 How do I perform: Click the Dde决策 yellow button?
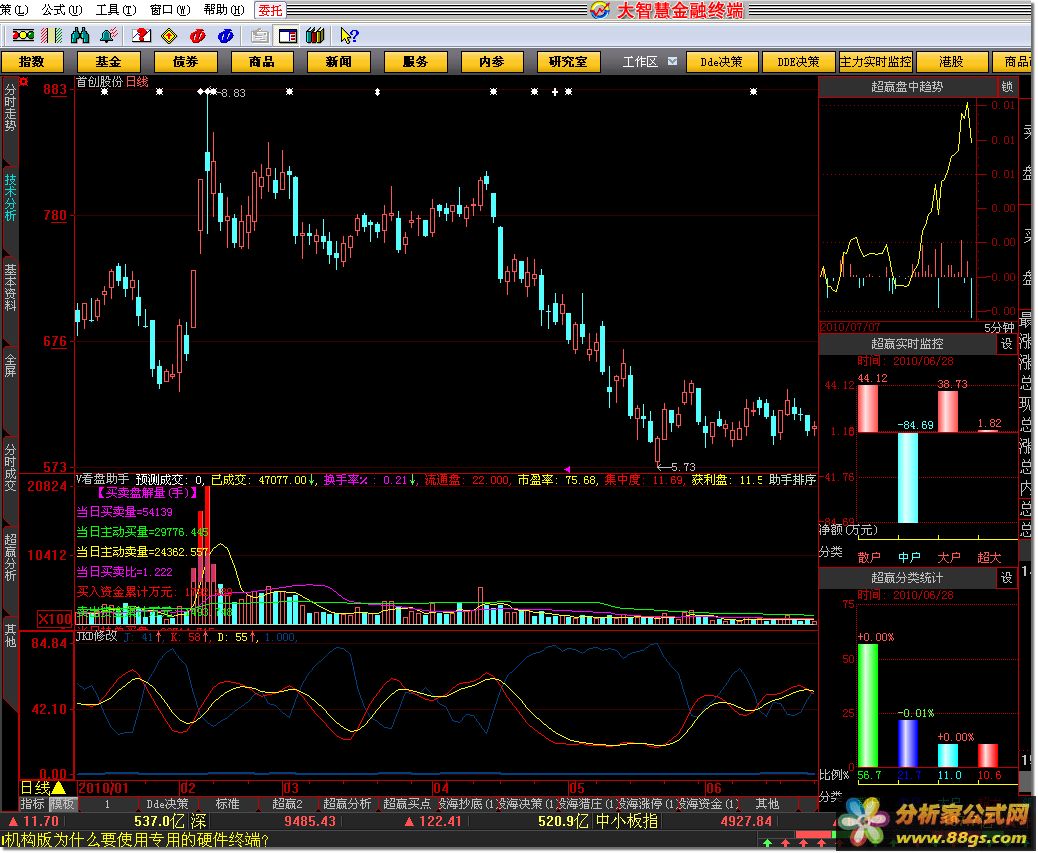pos(721,62)
